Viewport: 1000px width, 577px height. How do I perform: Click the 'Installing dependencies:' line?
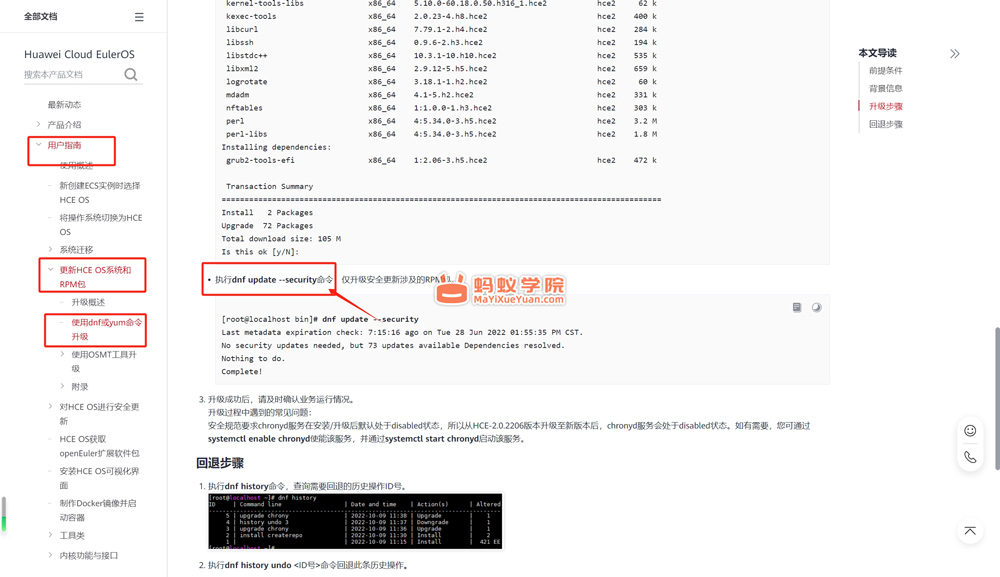[x=276, y=147]
